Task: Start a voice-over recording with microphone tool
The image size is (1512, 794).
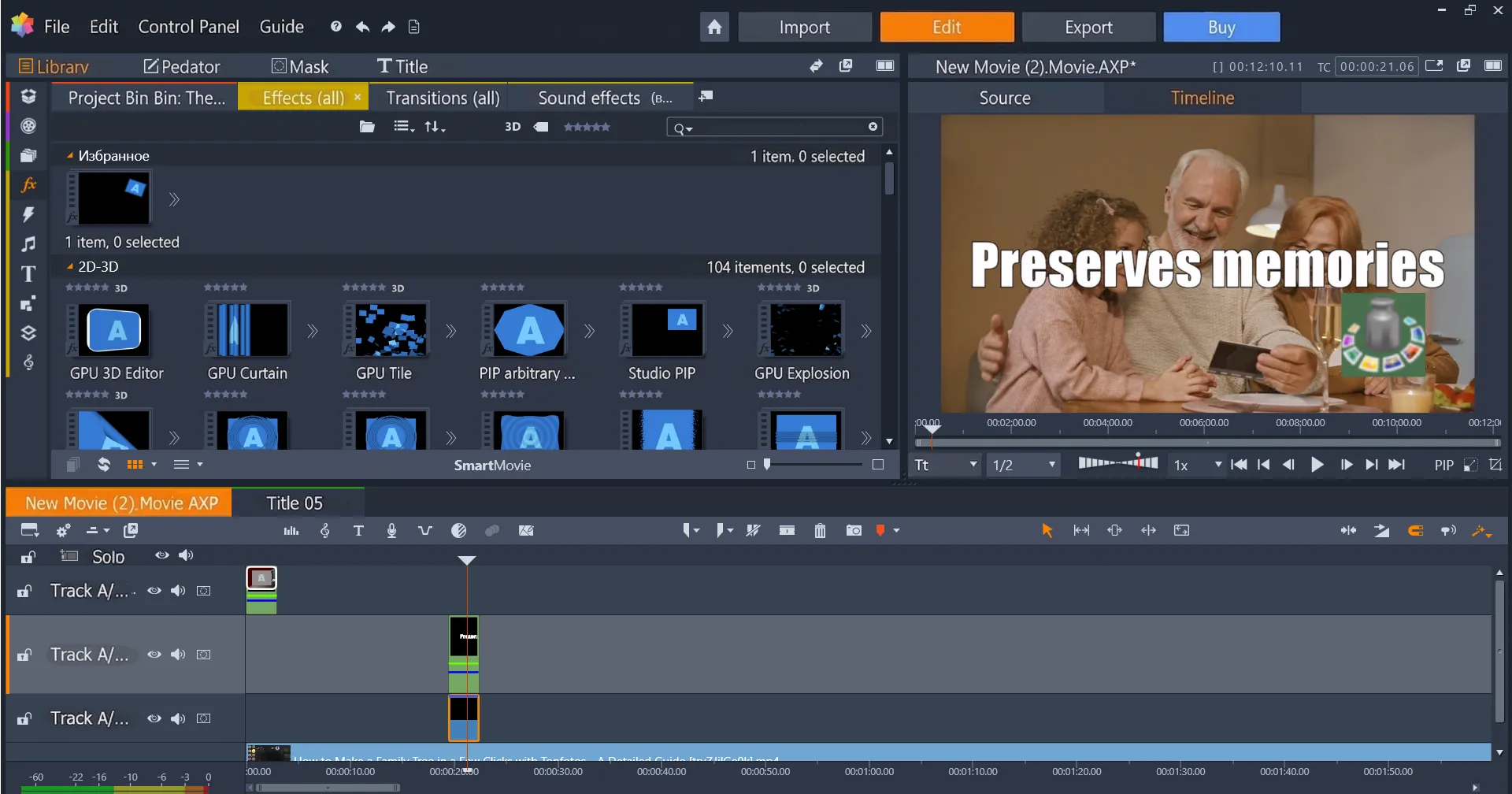Action: (391, 530)
